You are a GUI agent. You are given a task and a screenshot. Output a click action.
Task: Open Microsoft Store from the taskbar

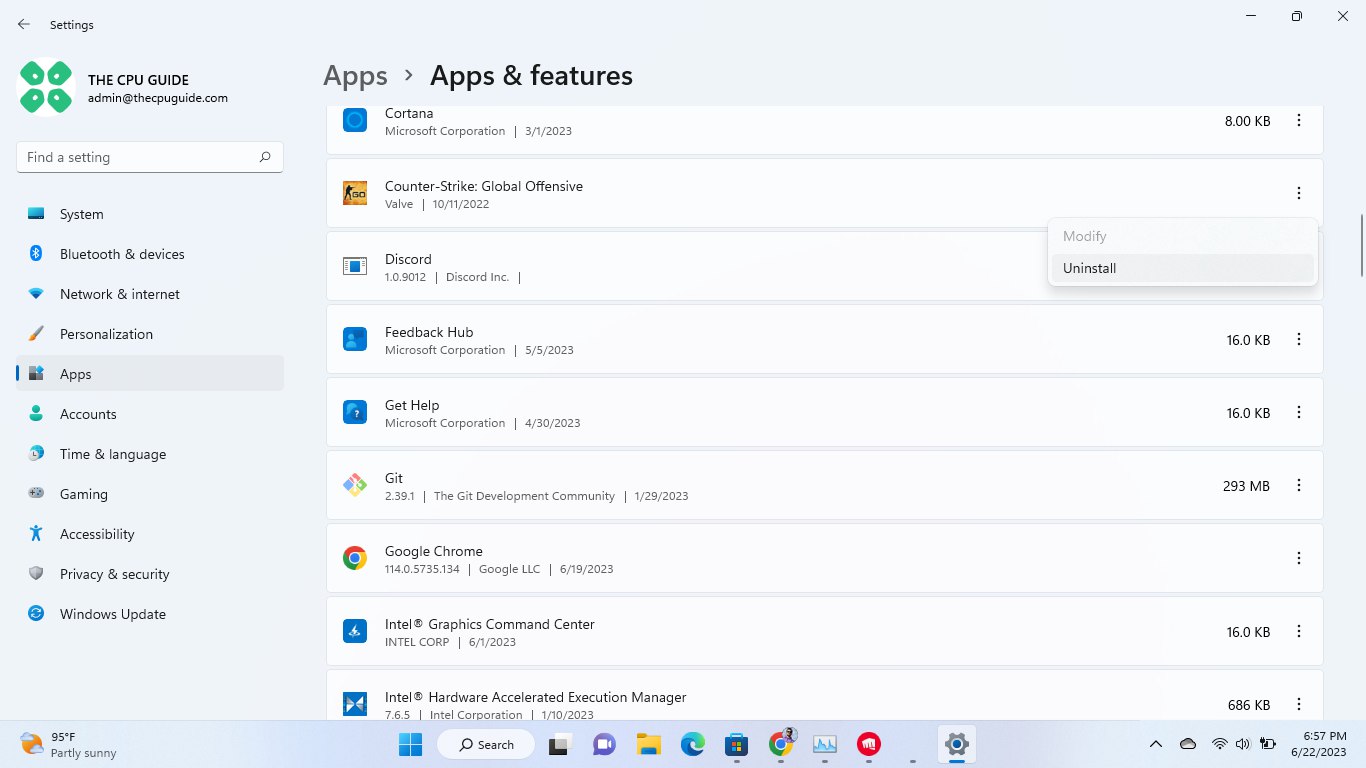click(737, 744)
